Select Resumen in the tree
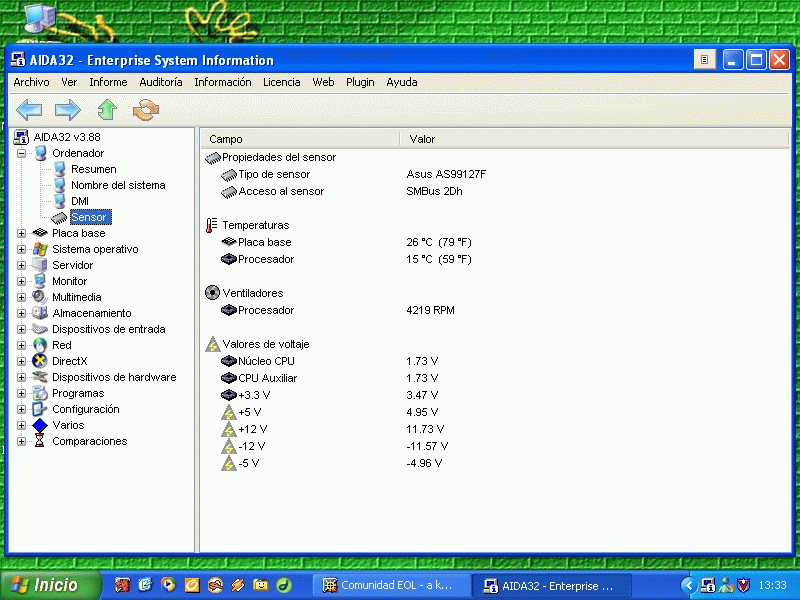Viewport: 800px width, 600px height. click(x=93, y=169)
